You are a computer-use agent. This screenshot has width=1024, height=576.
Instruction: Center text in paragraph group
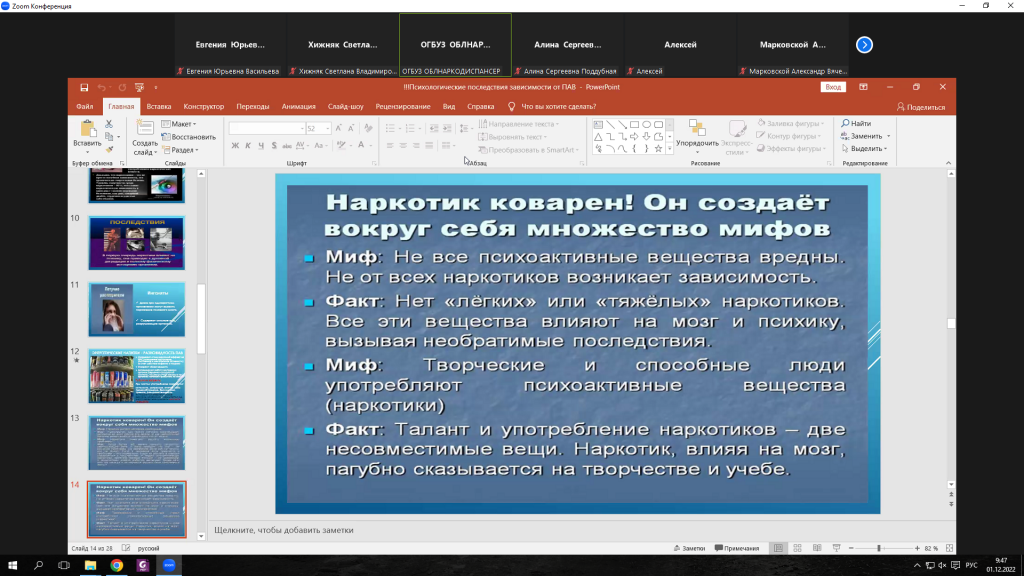403,146
